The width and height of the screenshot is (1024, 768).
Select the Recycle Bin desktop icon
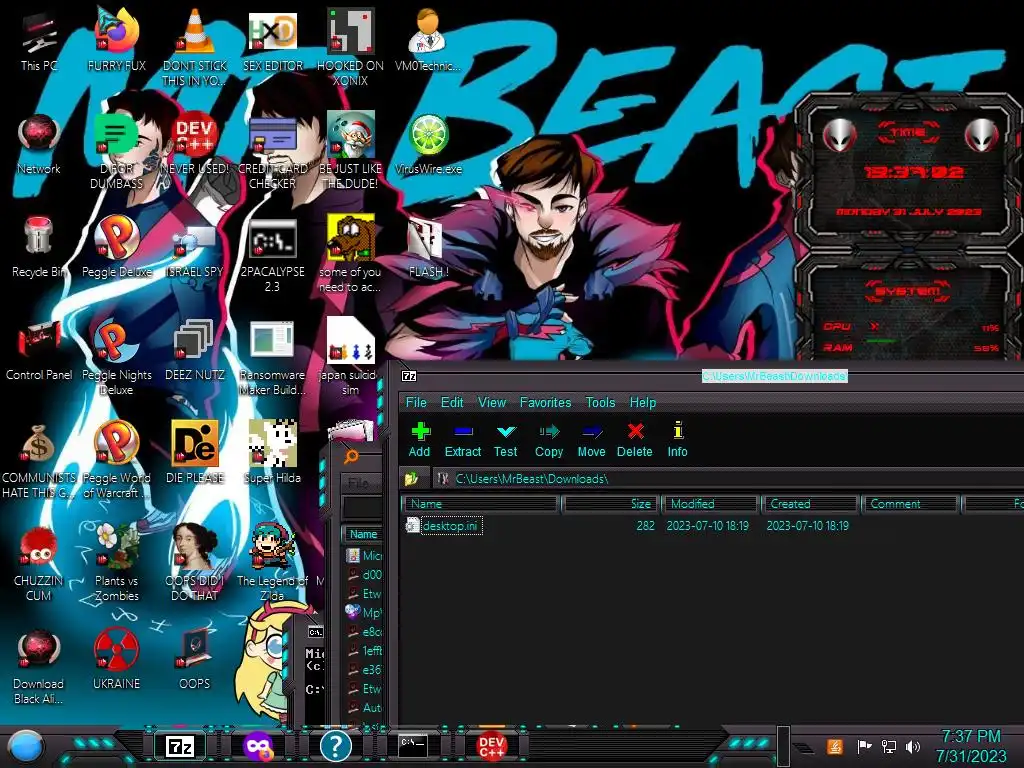pos(39,247)
